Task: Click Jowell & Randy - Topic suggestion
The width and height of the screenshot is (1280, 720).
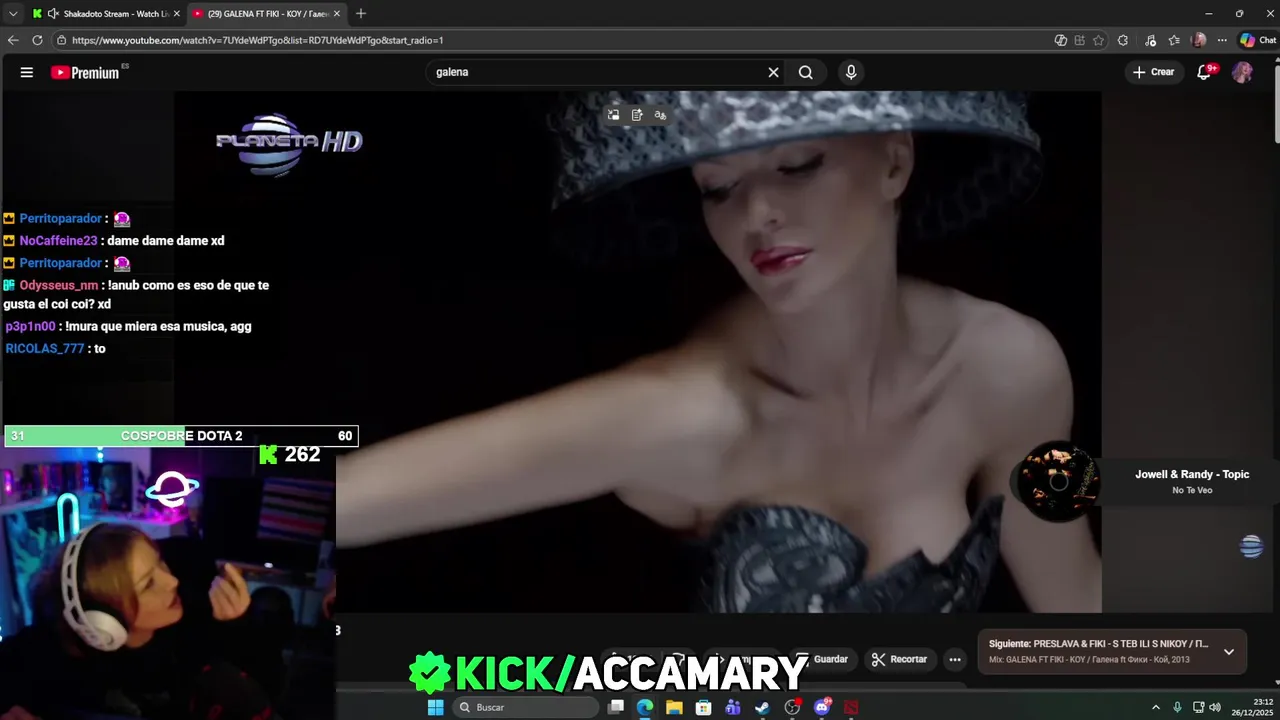Action: coord(1192,474)
